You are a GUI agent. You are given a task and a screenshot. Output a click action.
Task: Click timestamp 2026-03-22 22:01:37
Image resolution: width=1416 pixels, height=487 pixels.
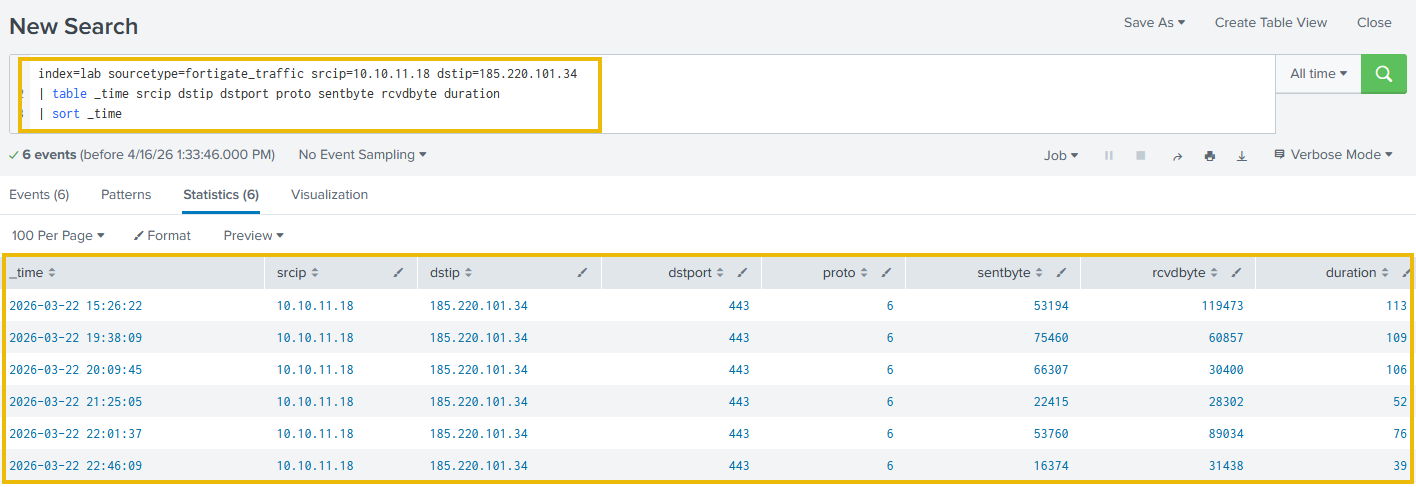(75, 434)
